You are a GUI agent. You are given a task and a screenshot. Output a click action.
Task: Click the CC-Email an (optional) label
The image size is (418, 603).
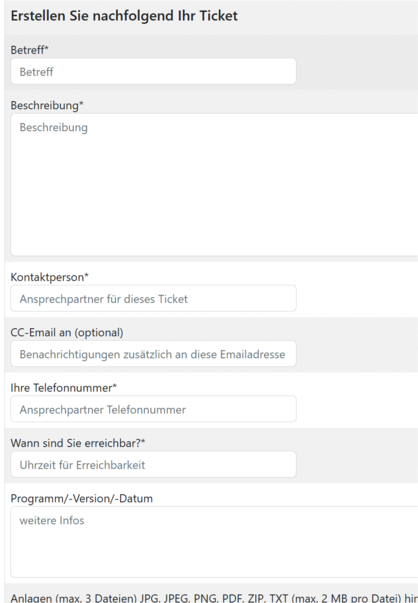point(67,333)
